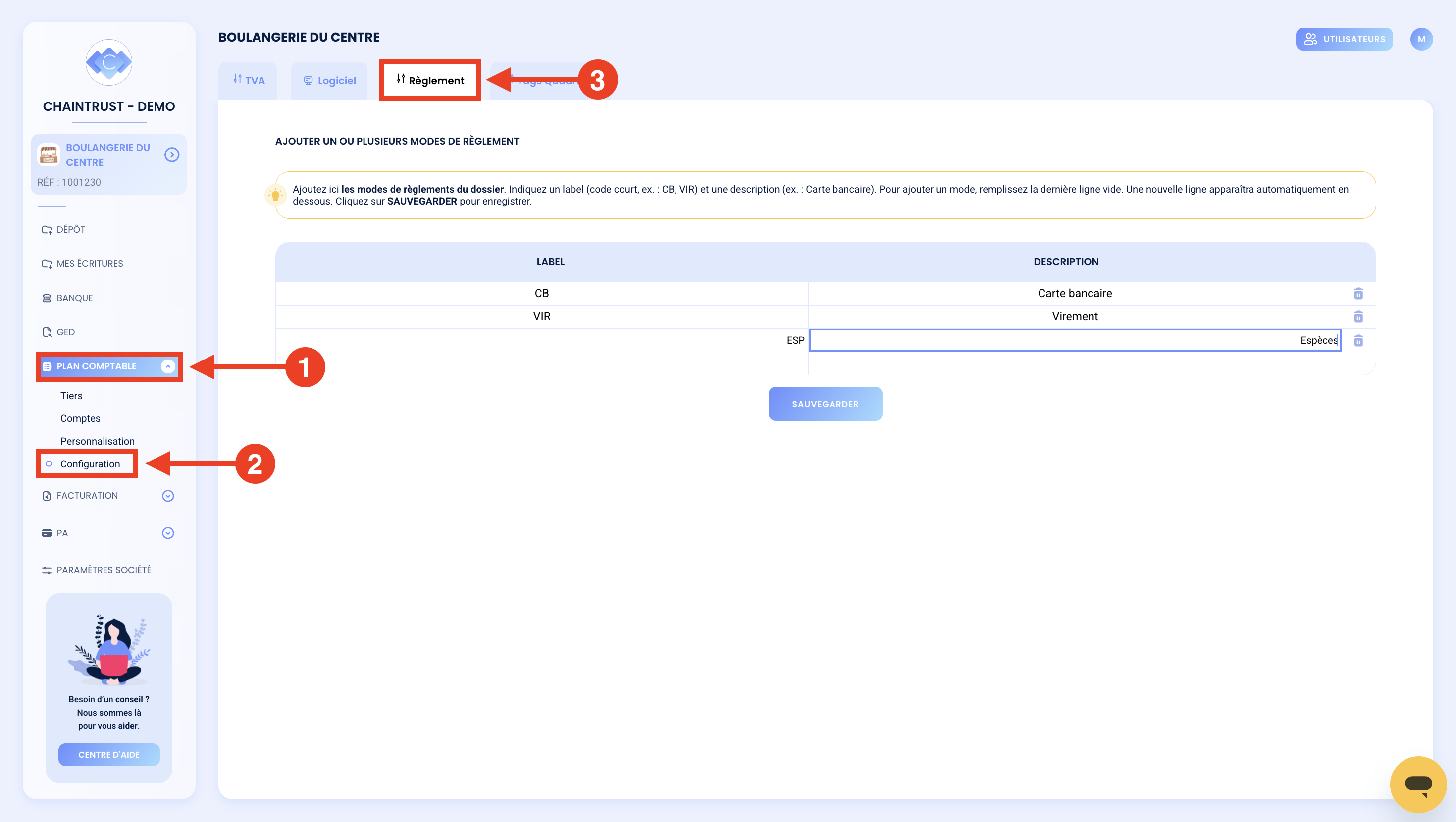Collapse the PLAN COMPTABLE menu chevron

coord(168,366)
